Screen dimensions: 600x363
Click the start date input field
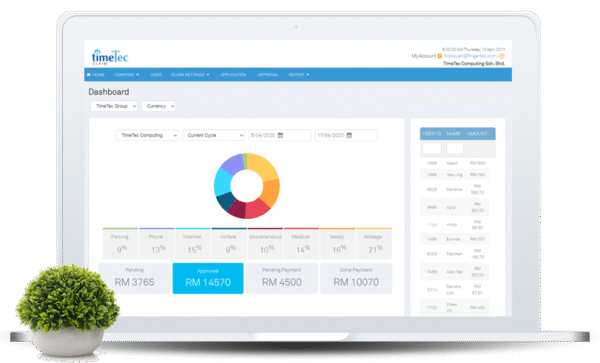(x=279, y=135)
